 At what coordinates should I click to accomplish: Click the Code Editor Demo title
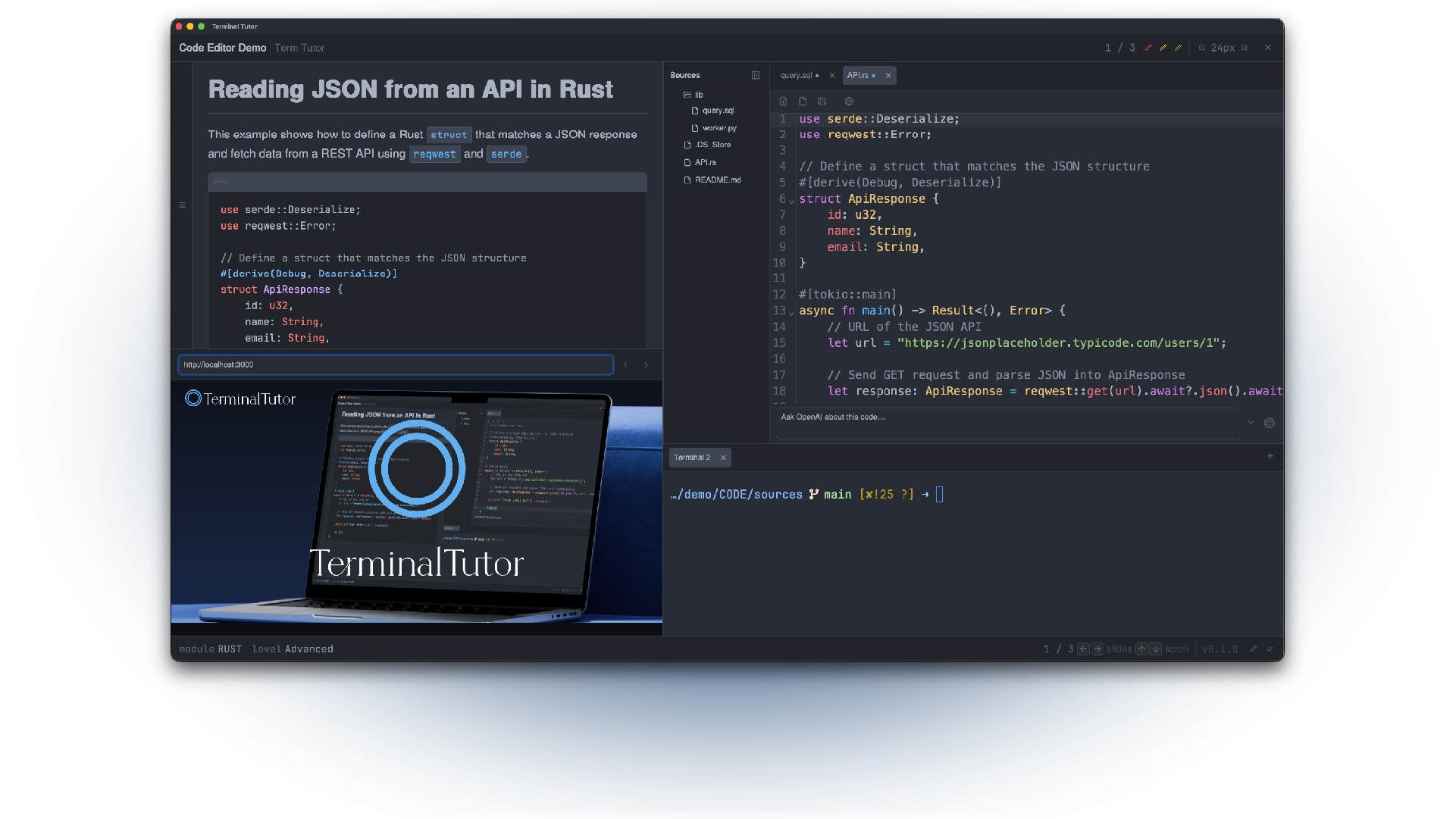click(x=223, y=48)
